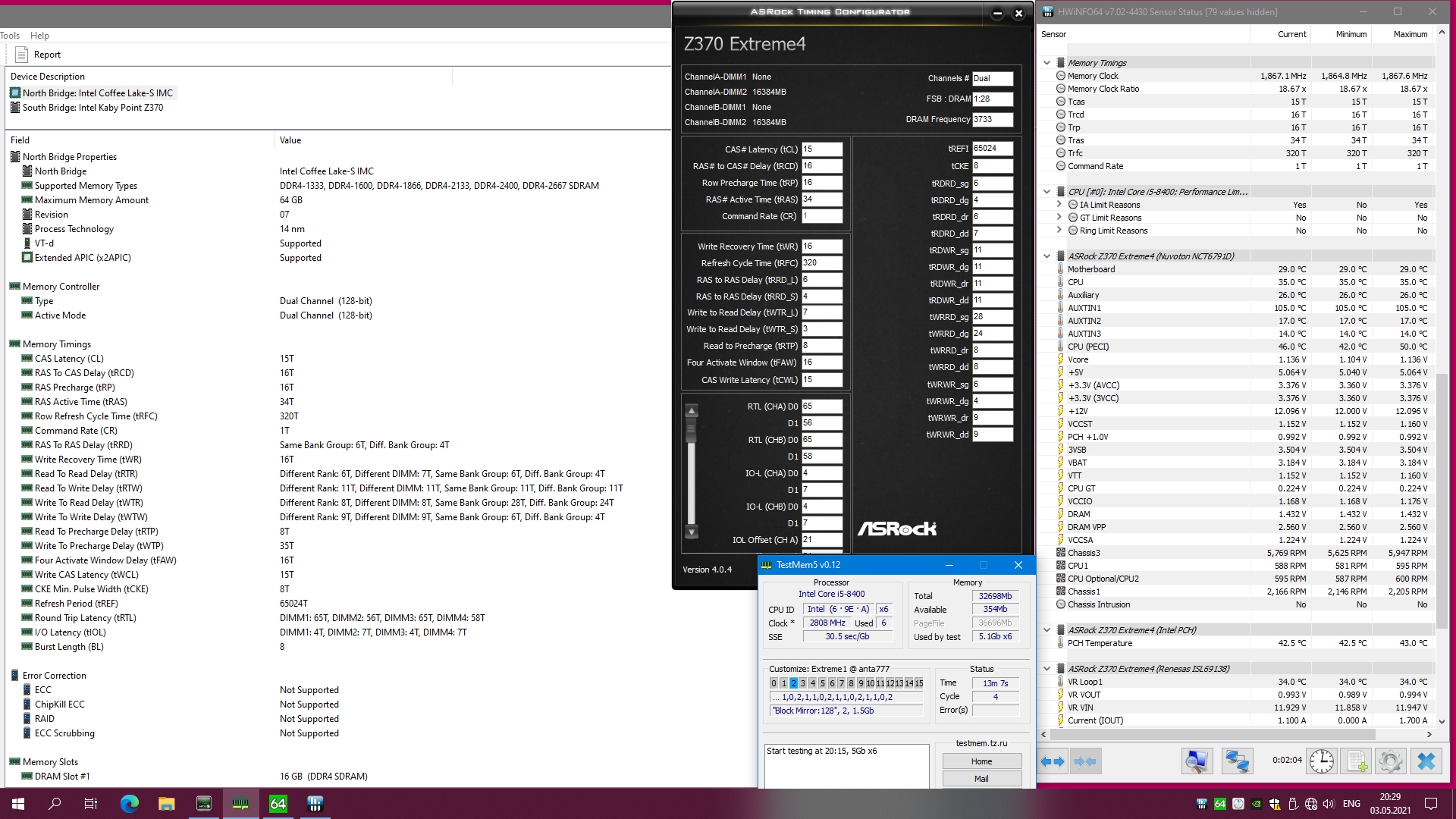Click the Report icon button

[x=21, y=55]
